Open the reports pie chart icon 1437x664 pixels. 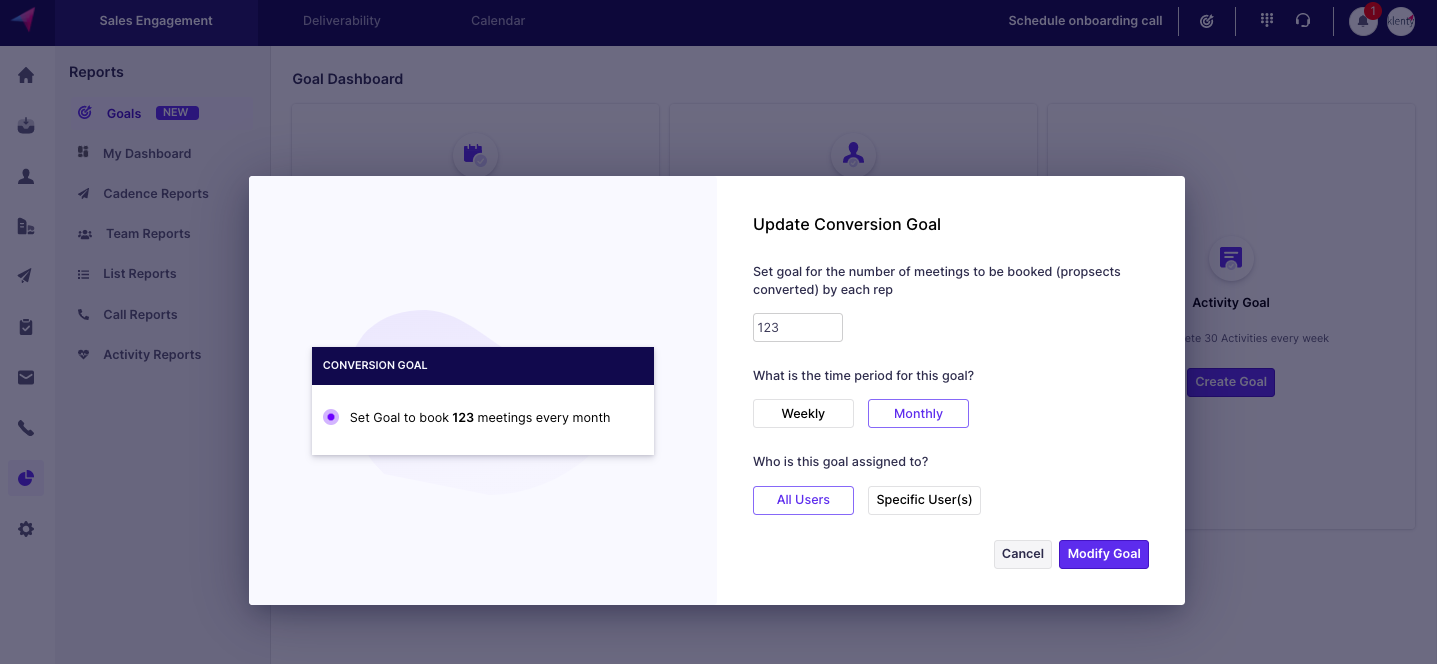click(26, 478)
